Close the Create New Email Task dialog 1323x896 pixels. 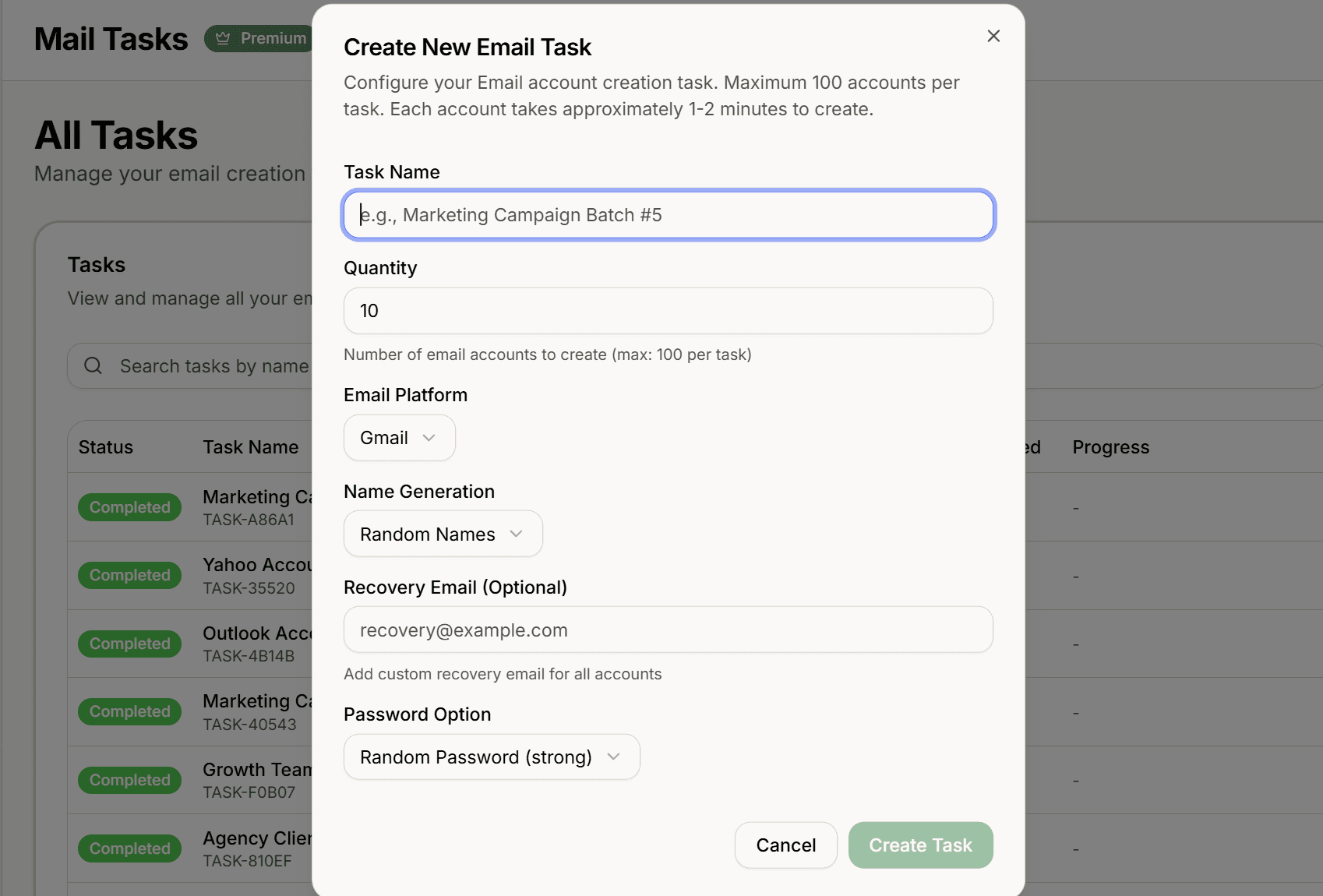tap(993, 36)
